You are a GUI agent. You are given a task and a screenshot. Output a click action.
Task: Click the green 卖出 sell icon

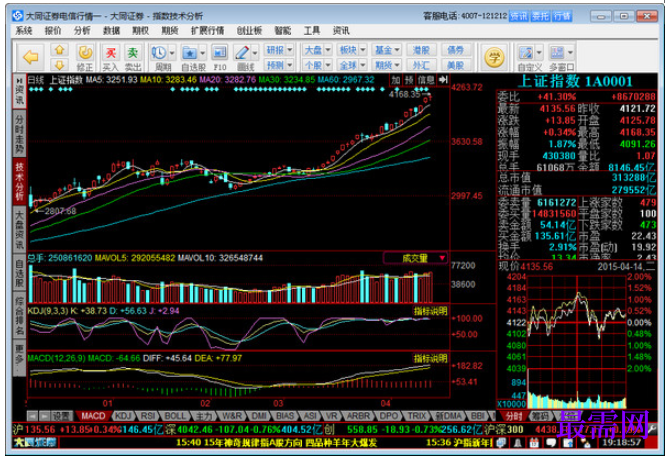point(133,53)
